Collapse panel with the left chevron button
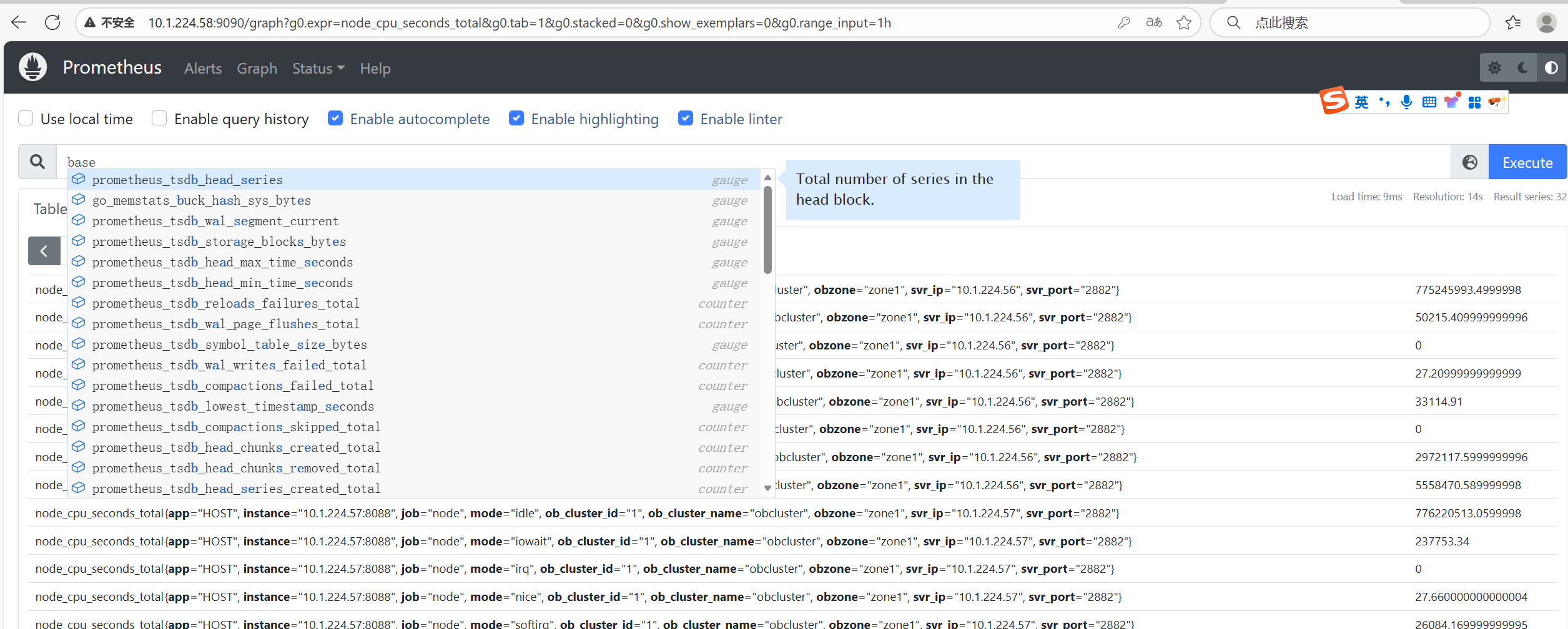This screenshot has height=629, width=1568. click(x=44, y=251)
